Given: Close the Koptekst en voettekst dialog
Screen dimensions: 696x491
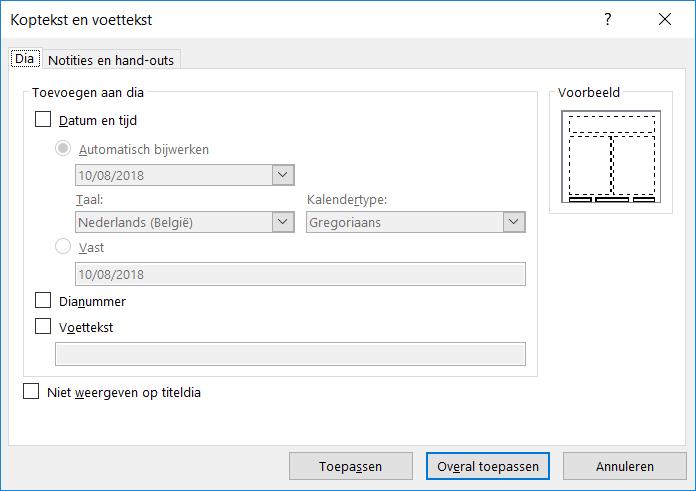Looking at the screenshot, I should pyautogui.click(x=665, y=20).
